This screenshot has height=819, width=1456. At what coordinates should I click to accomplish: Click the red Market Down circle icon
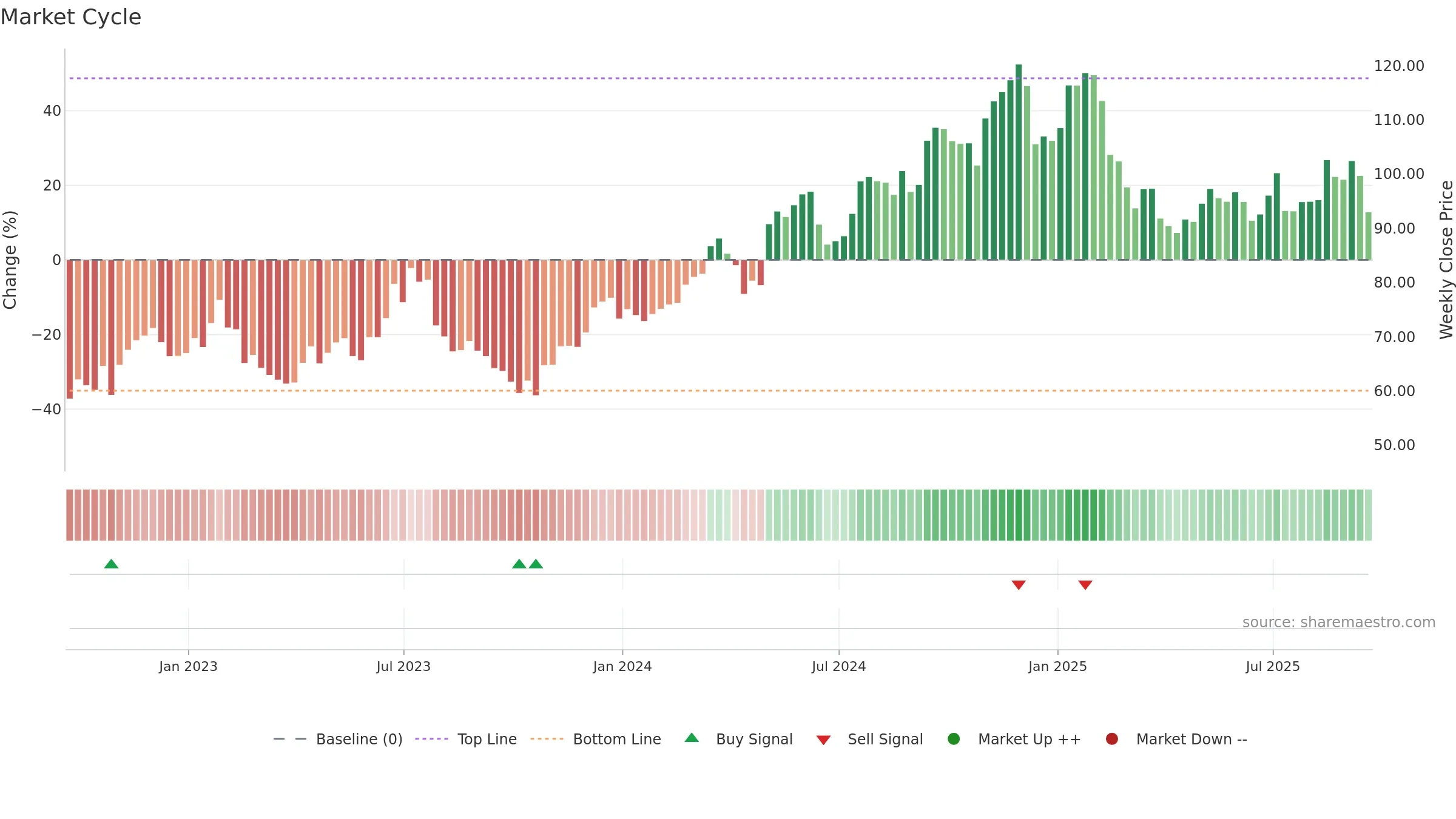click(1112, 739)
